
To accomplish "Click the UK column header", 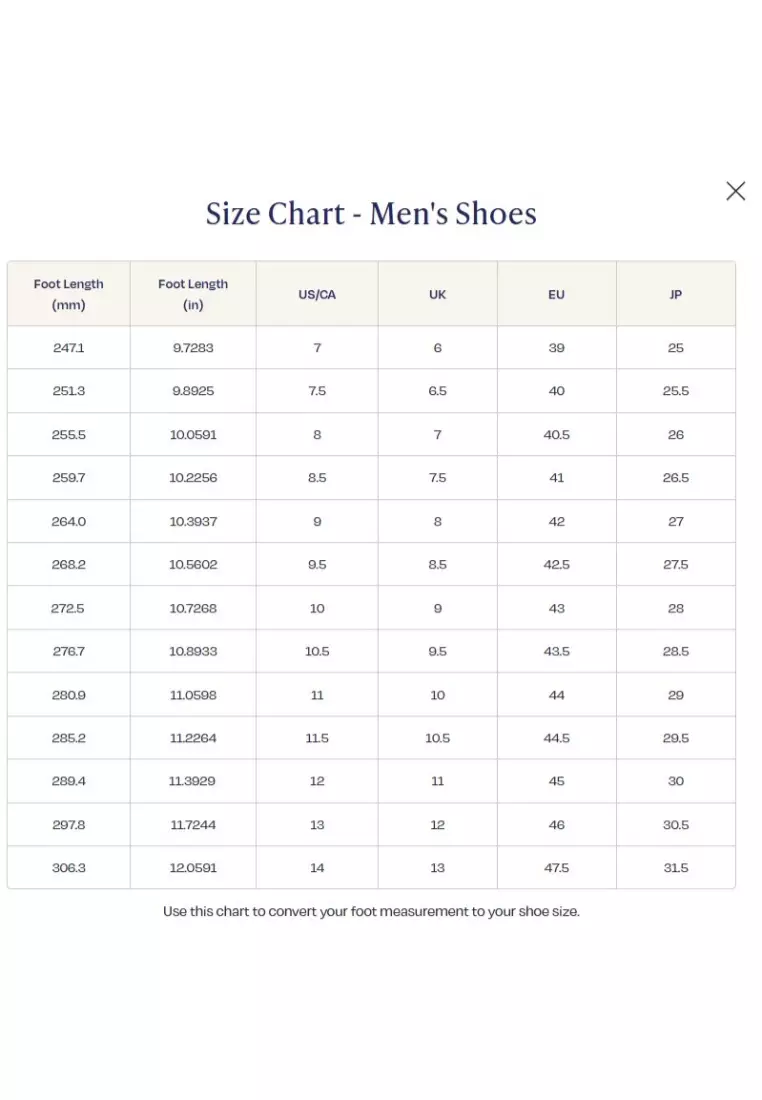I will (x=437, y=294).
